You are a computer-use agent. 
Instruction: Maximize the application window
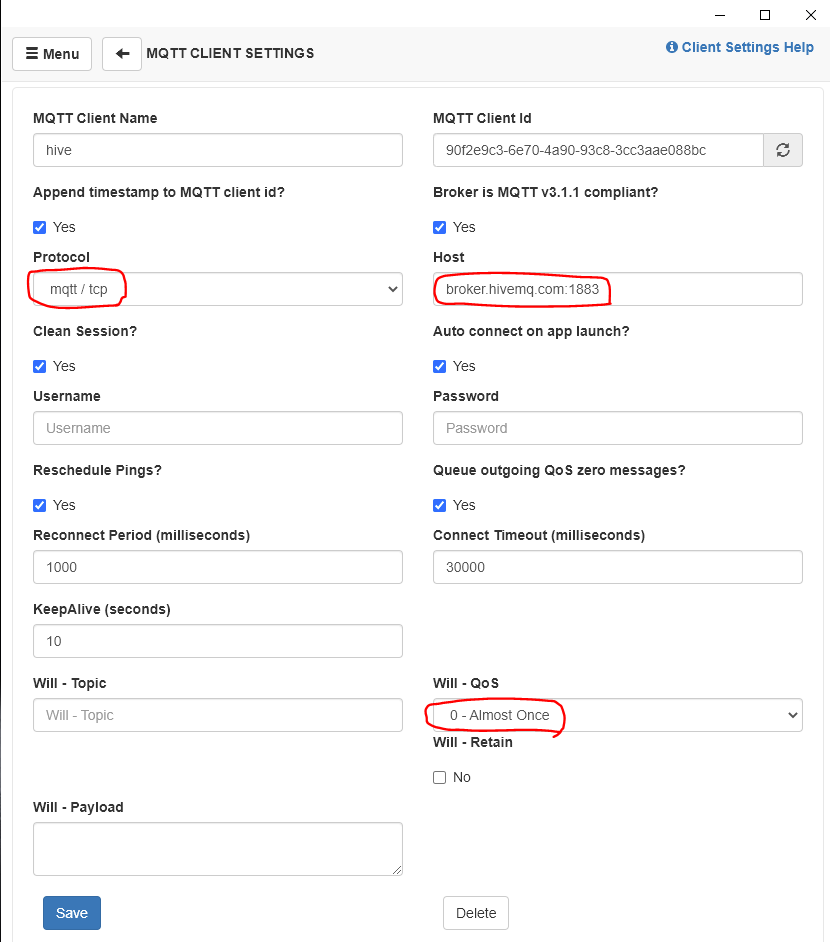[x=765, y=15]
